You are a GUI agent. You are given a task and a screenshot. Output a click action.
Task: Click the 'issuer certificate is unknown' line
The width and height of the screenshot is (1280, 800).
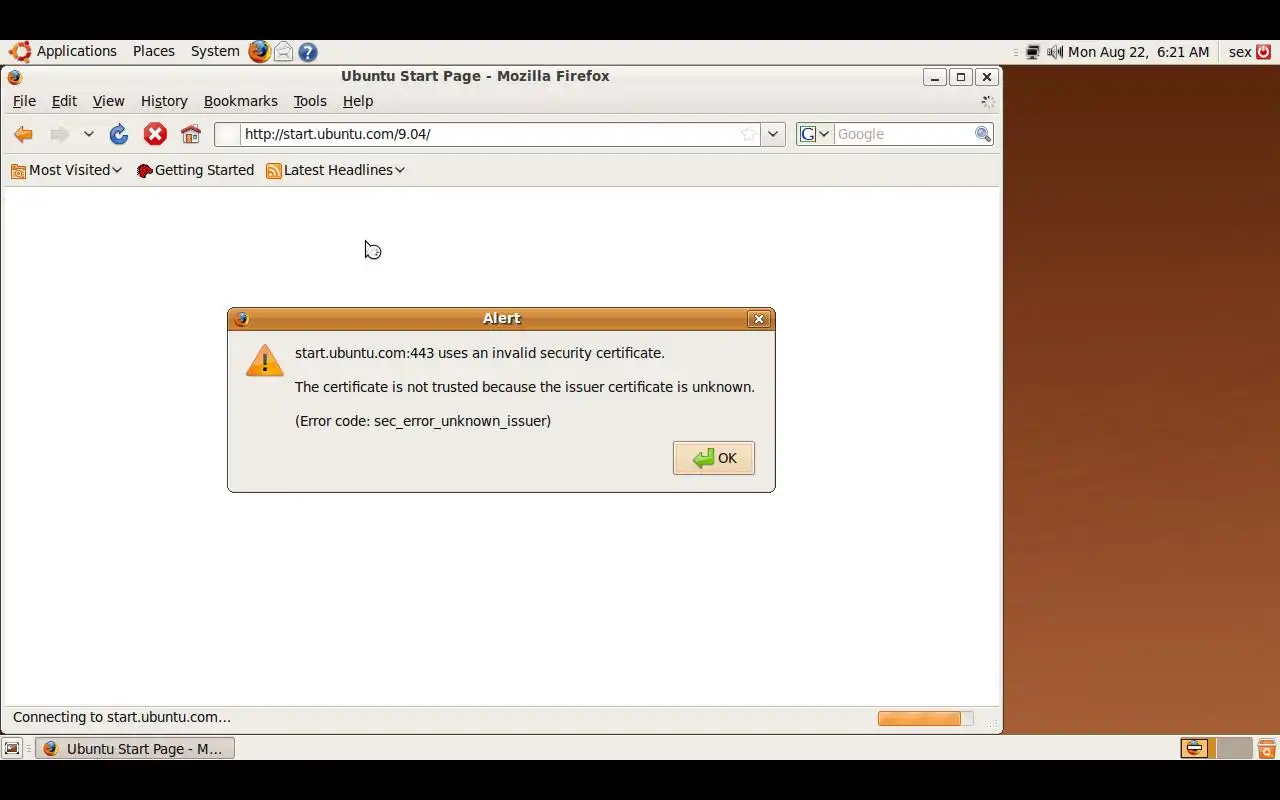point(525,387)
